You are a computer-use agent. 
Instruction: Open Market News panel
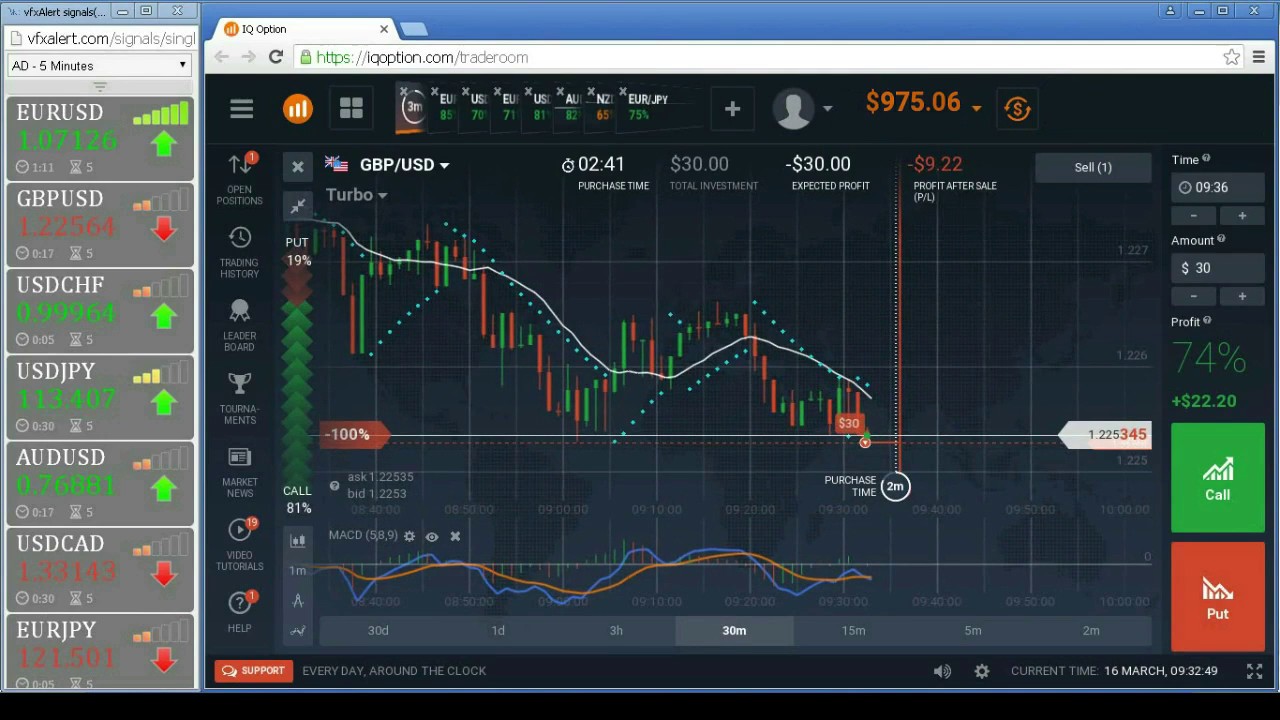tap(240, 471)
